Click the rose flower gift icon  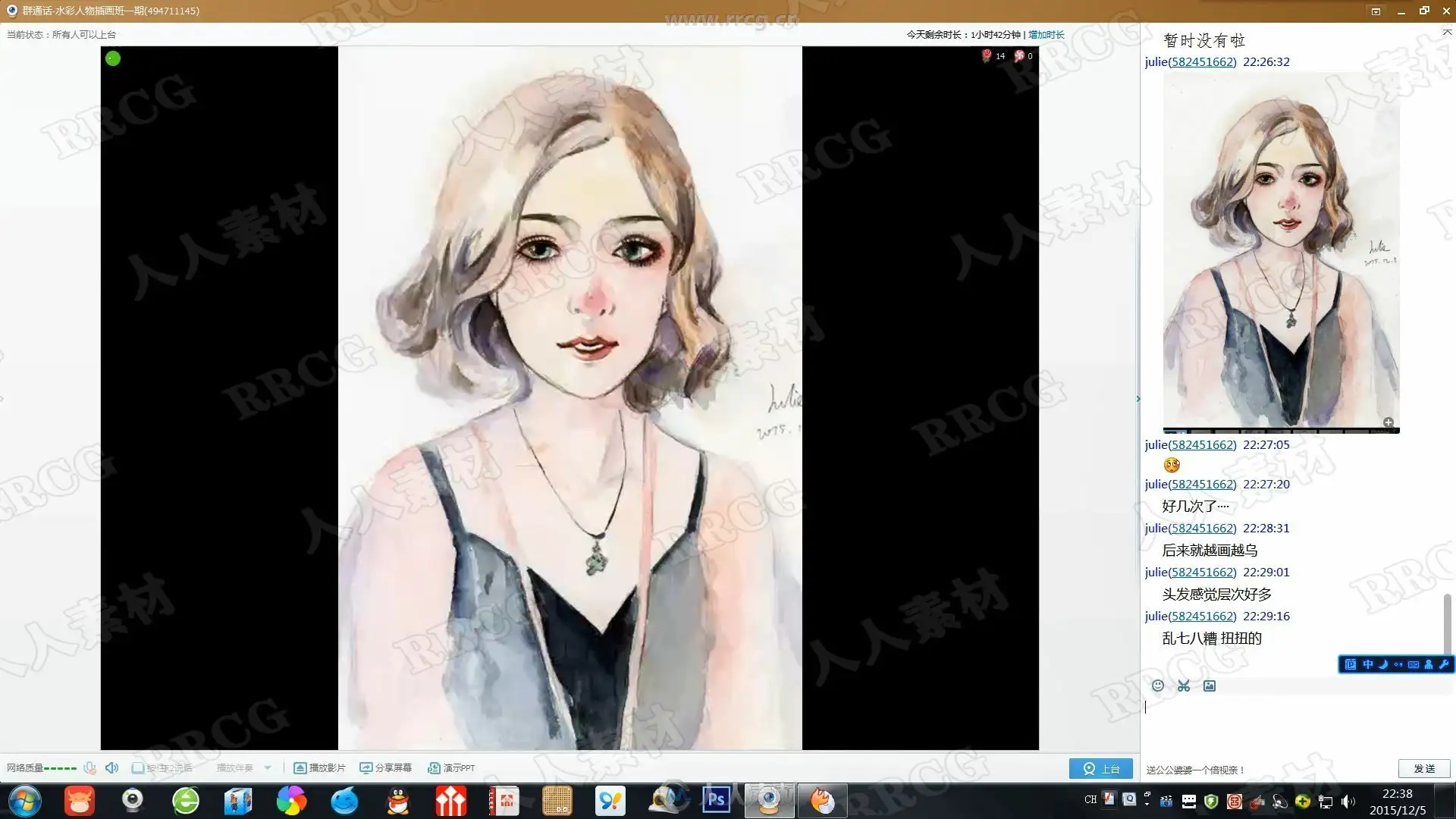coord(987,55)
